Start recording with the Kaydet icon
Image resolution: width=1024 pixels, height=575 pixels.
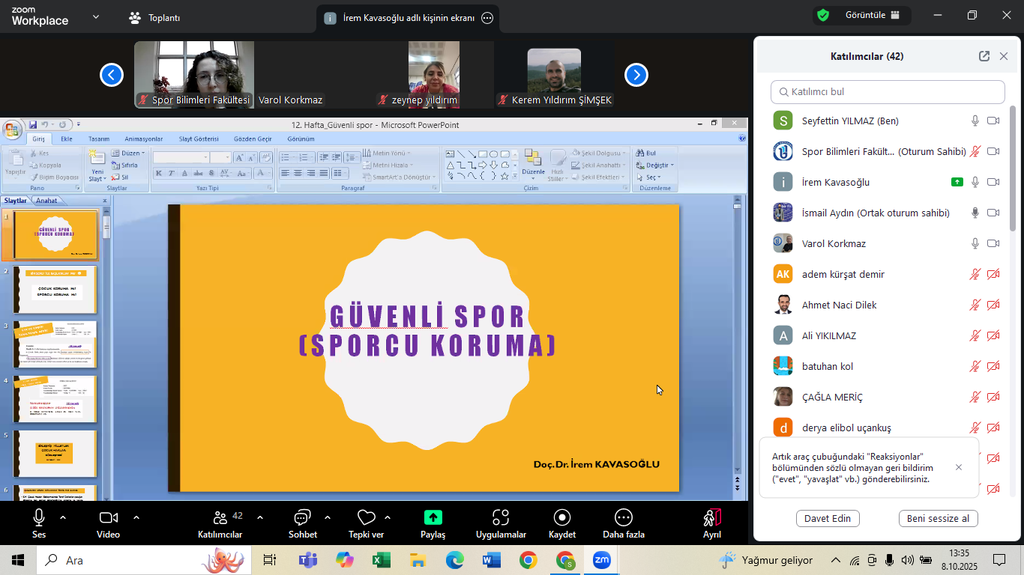(562, 517)
